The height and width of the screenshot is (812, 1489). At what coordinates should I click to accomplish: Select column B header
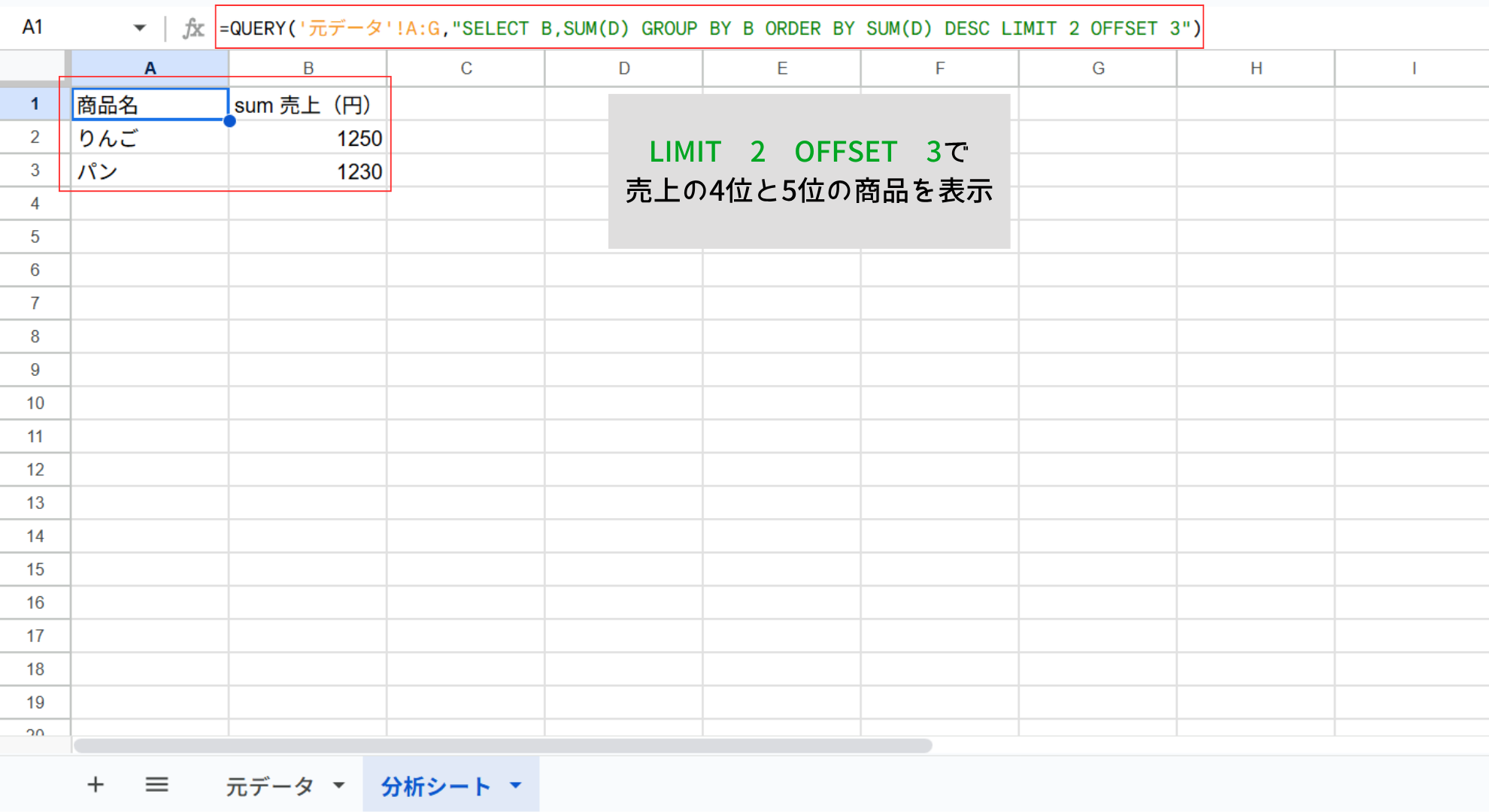[x=308, y=68]
